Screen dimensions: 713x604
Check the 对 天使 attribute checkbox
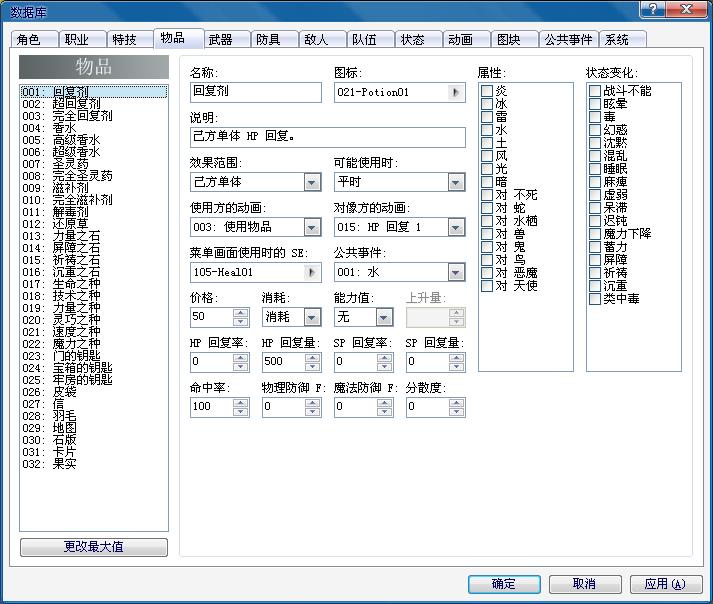pos(487,286)
